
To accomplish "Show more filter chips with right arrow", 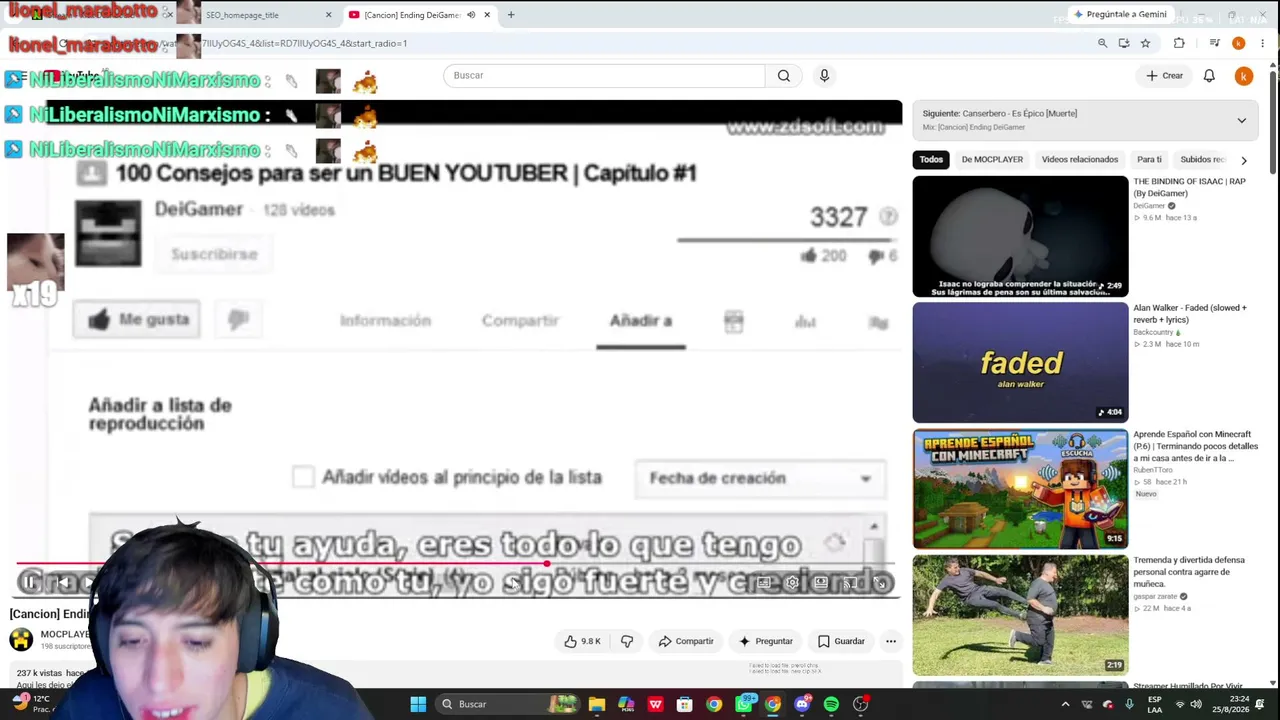I will coord(1243,160).
